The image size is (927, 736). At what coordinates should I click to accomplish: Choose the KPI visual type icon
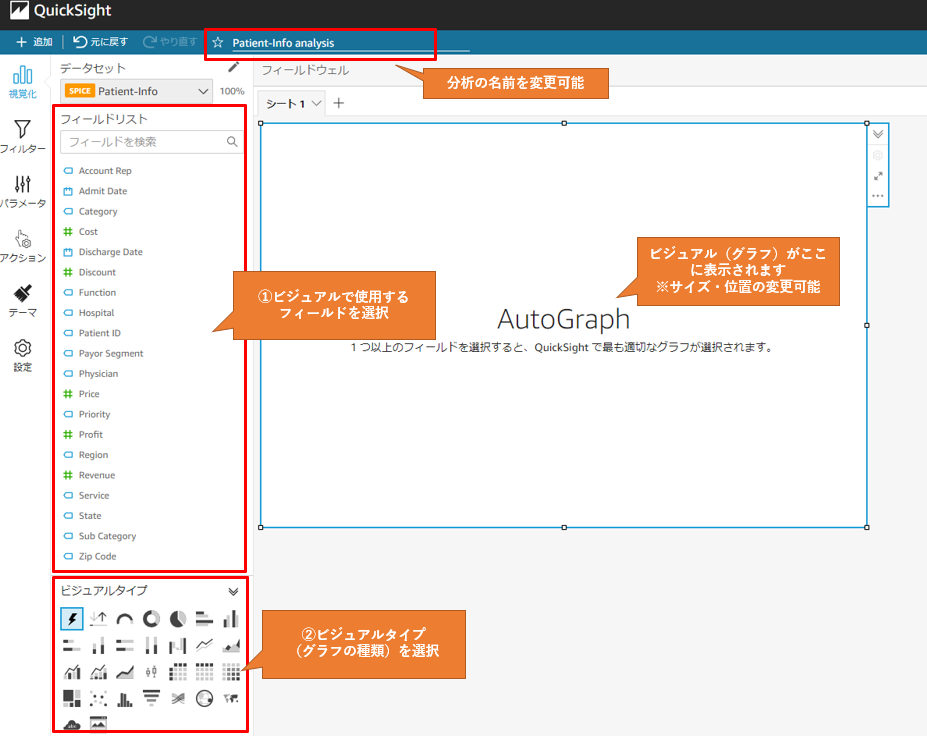click(x=98, y=619)
